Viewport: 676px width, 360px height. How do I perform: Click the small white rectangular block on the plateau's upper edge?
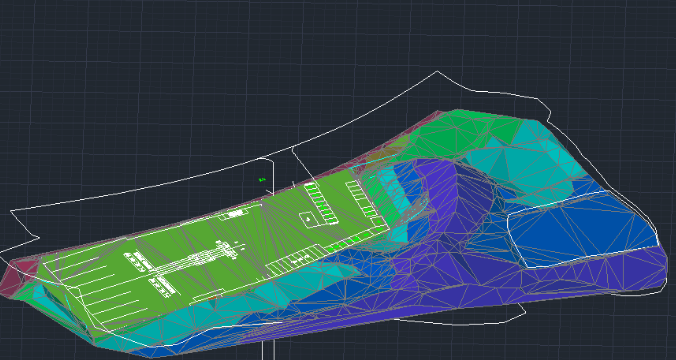tap(236, 213)
